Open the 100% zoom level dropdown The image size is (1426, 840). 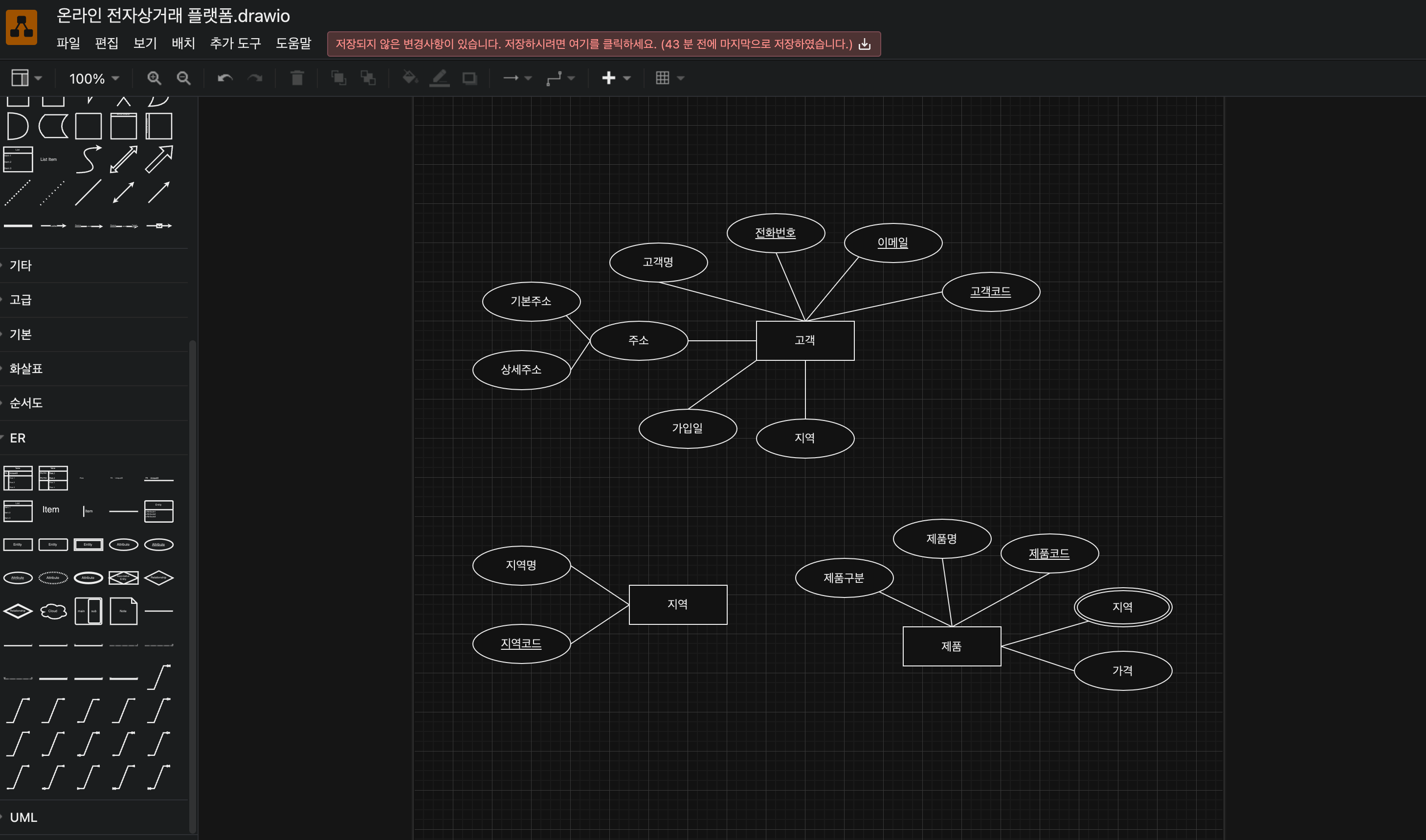pyautogui.click(x=94, y=79)
